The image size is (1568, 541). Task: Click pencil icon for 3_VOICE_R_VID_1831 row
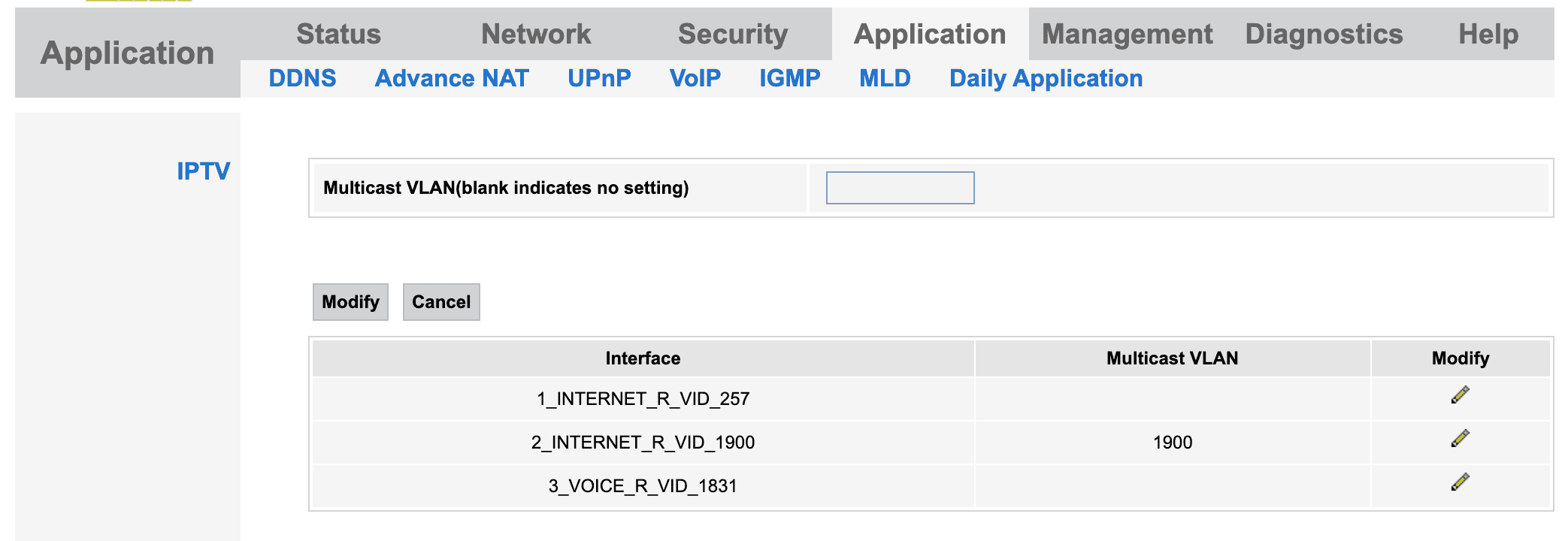1460,482
